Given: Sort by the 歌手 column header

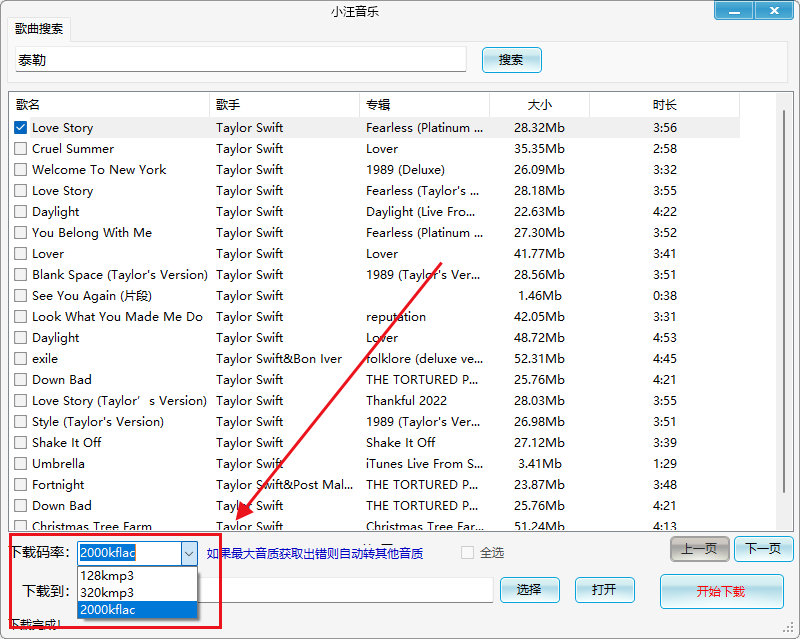Looking at the screenshot, I should click(x=284, y=105).
